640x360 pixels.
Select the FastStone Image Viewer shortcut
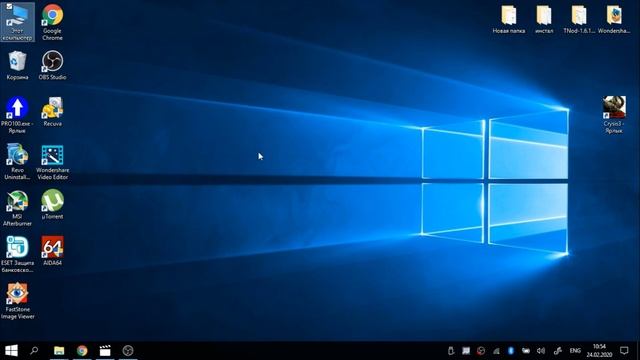coord(17,301)
